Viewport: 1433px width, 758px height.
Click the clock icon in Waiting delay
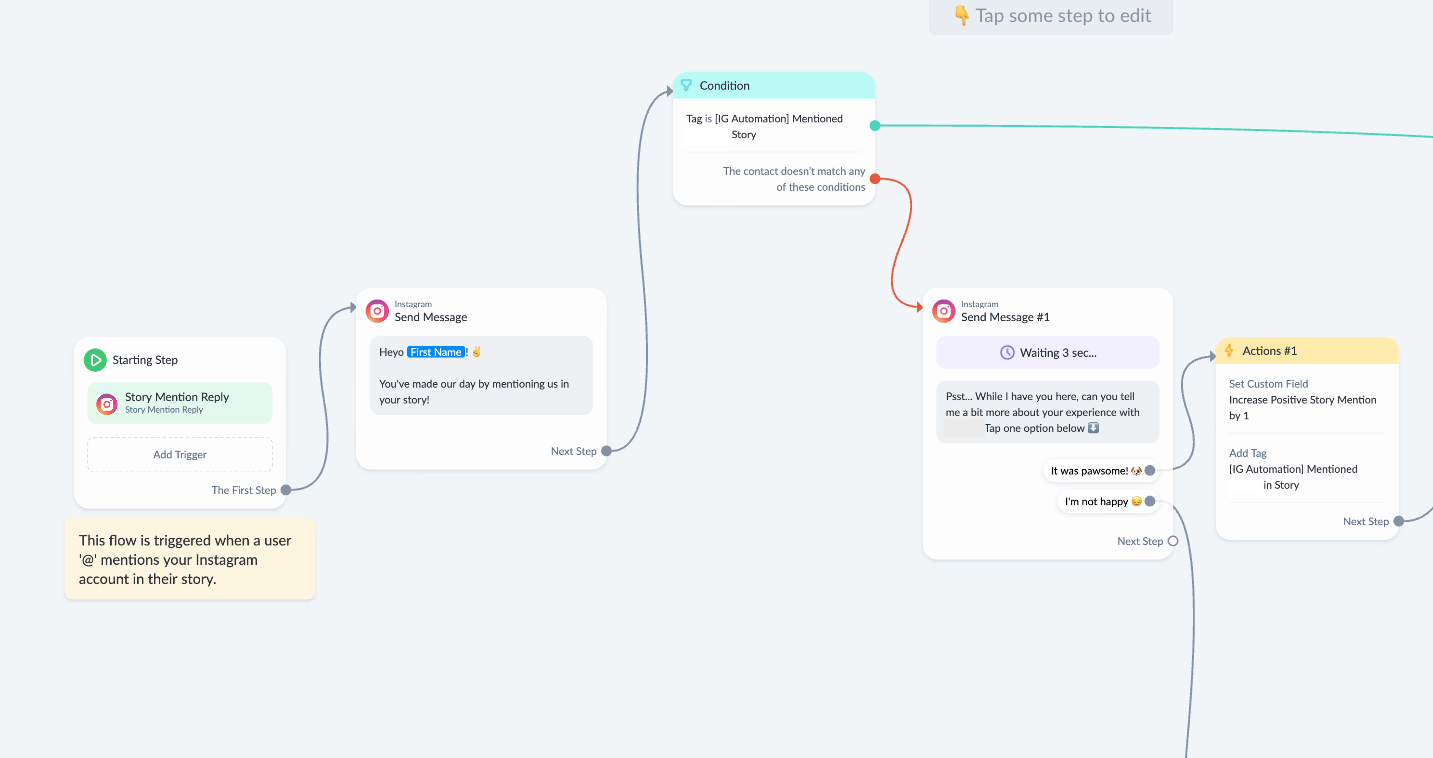point(1008,353)
